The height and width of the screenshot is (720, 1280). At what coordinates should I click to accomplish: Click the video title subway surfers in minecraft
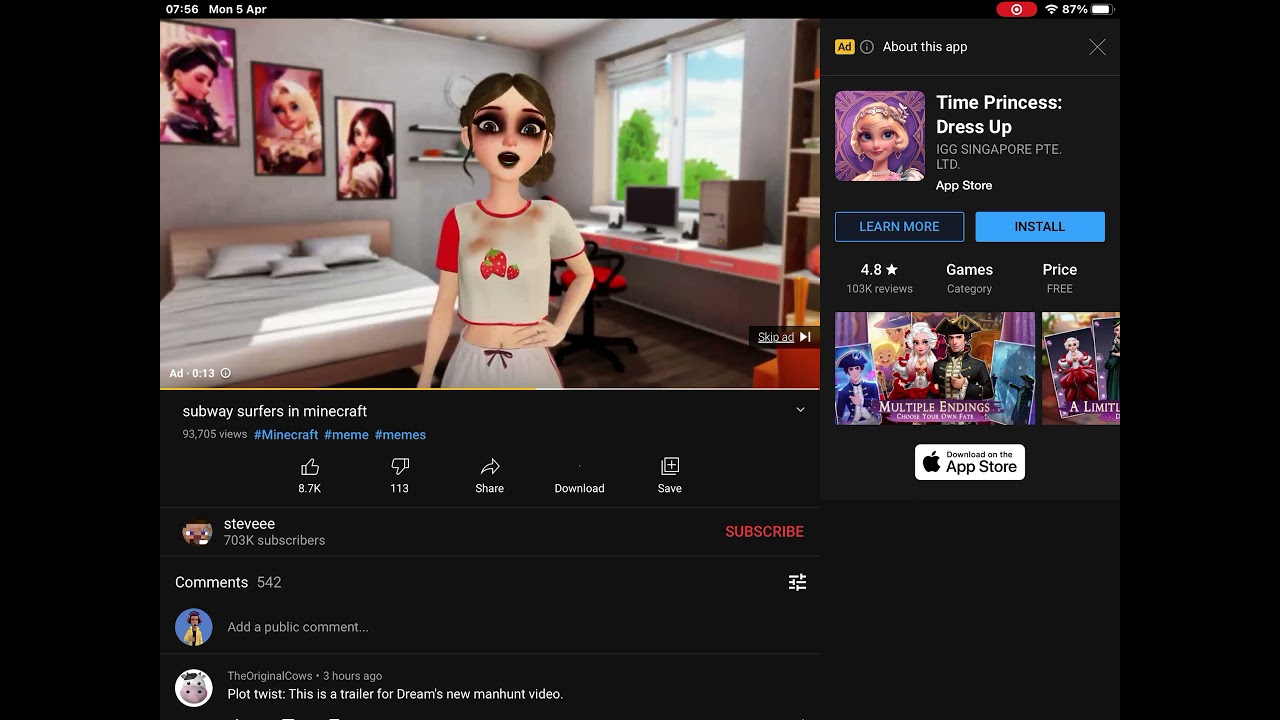pyautogui.click(x=275, y=411)
